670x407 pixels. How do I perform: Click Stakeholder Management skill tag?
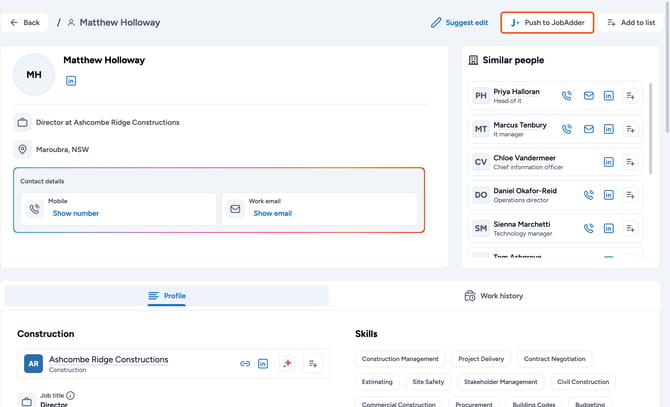coord(500,382)
